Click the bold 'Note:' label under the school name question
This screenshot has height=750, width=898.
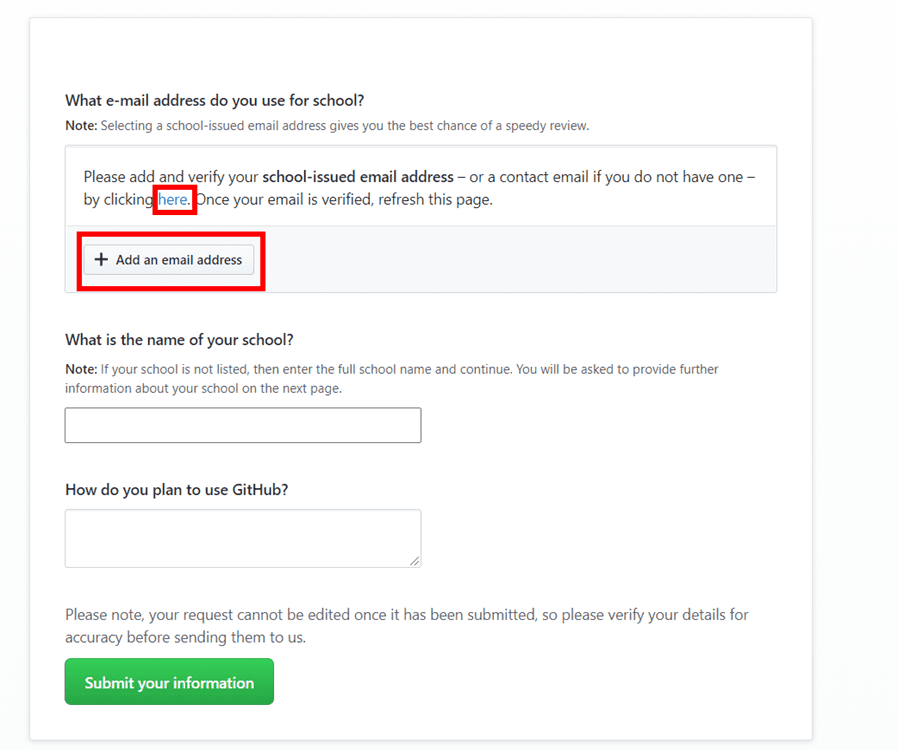tap(81, 369)
